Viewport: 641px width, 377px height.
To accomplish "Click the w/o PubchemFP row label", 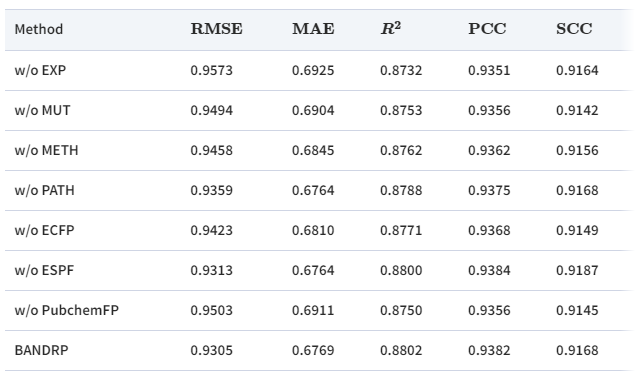I will click(67, 310).
